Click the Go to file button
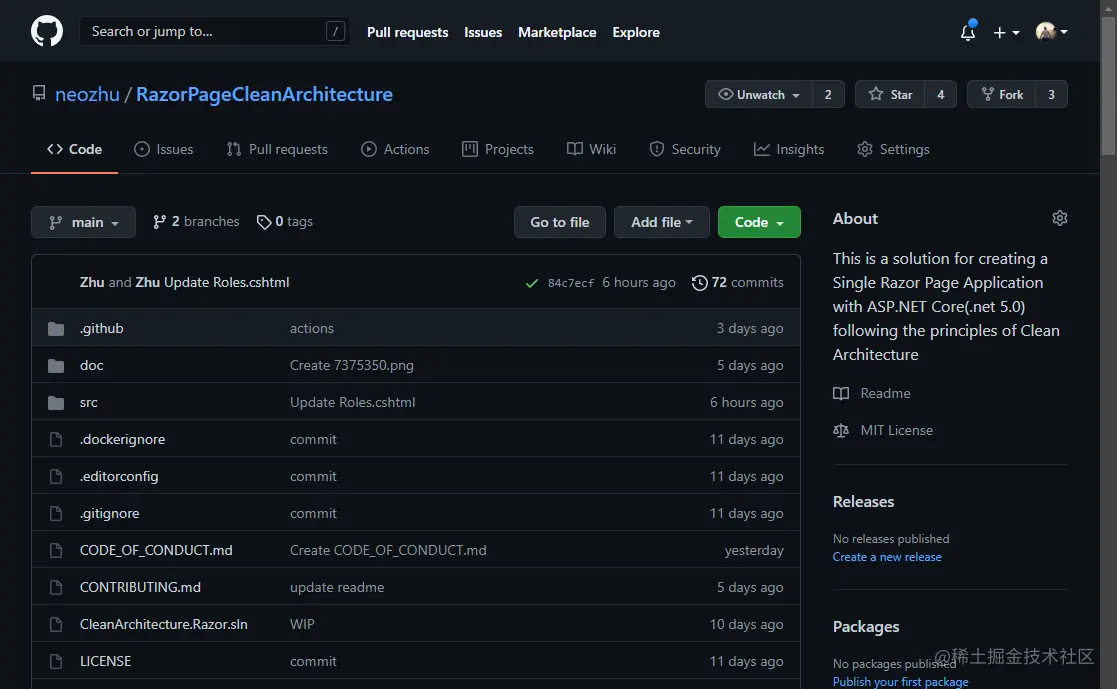This screenshot has height=689, width=1117. [x=559, y=222]
